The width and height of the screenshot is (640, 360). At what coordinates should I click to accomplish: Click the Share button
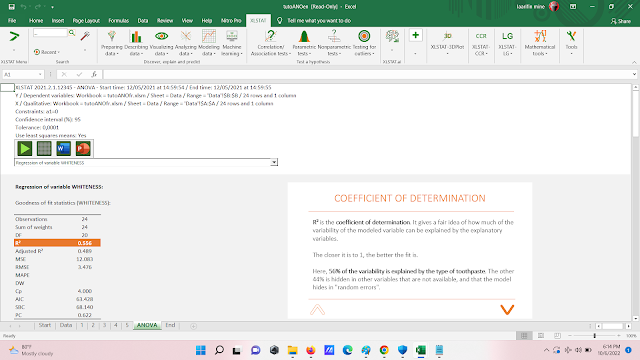(620, 21)
